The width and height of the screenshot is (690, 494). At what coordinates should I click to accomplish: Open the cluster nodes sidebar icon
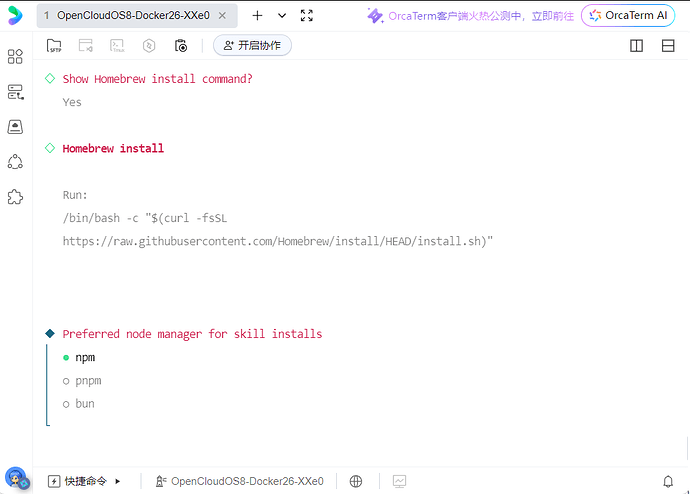15,162
